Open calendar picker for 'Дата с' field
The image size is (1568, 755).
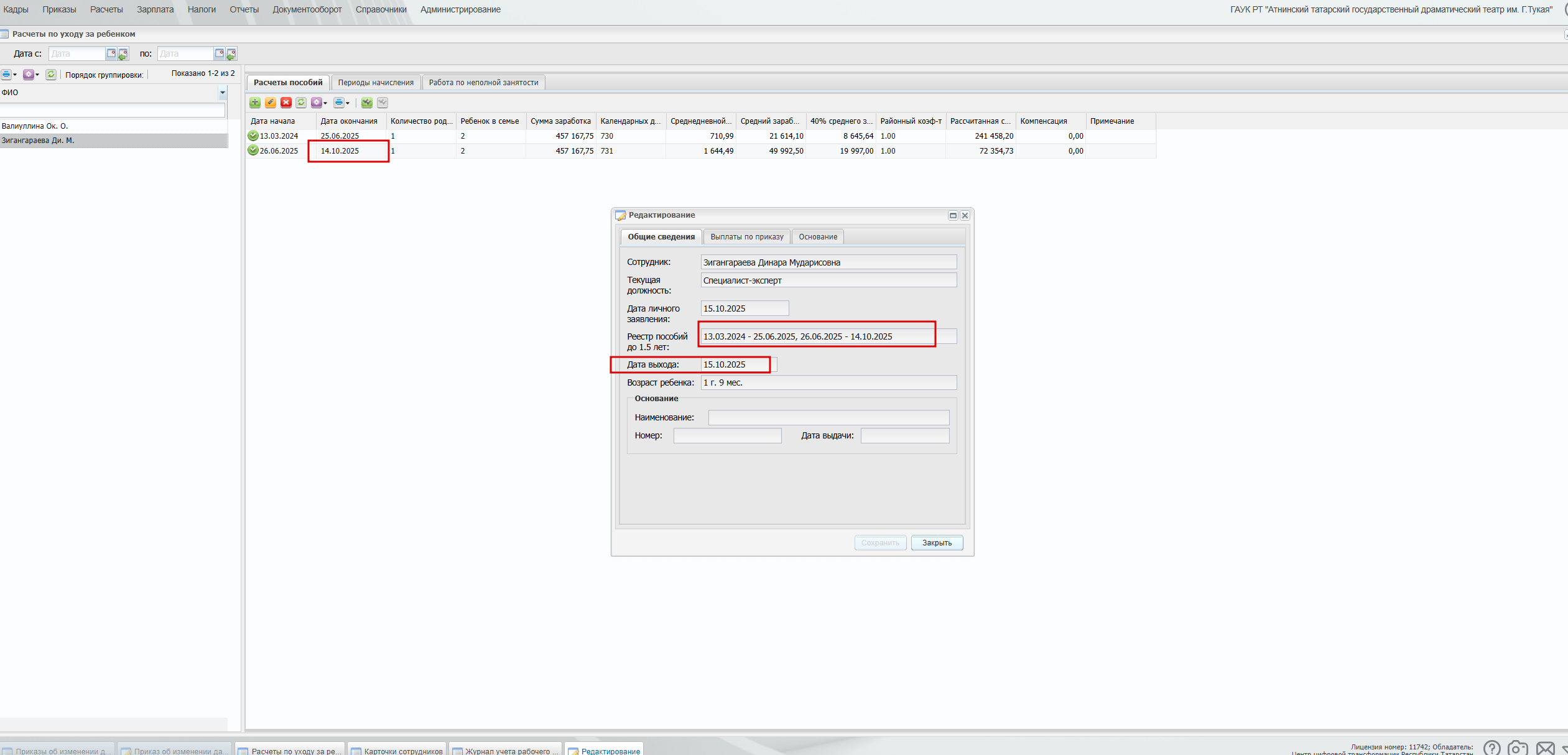click(x=111, y=53)
